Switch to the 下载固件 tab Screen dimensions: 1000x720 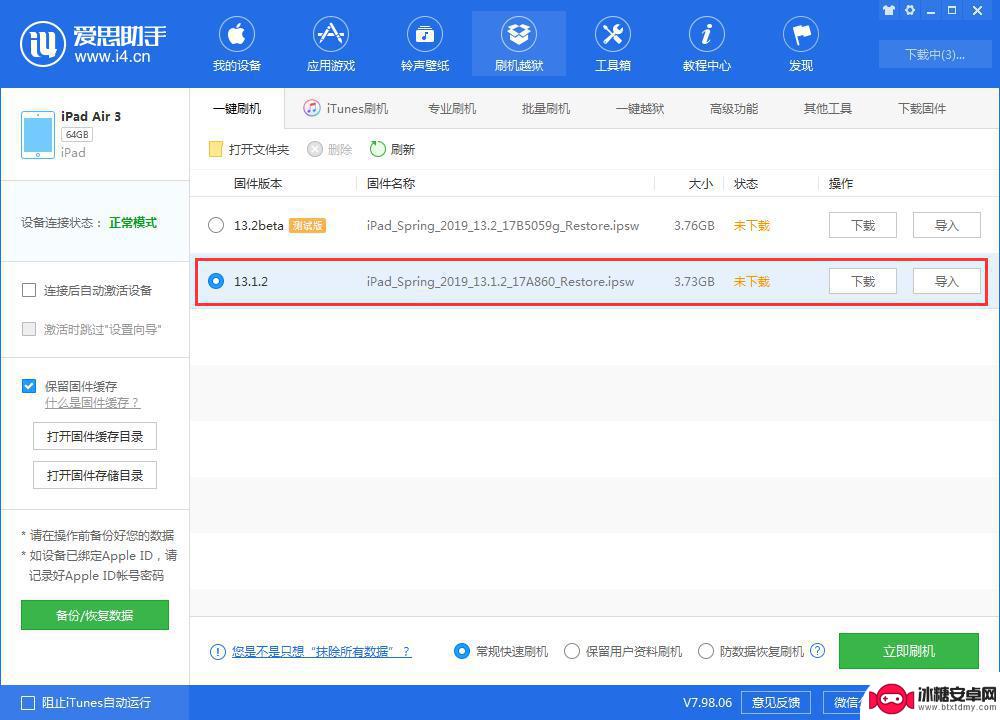point(922,108)
